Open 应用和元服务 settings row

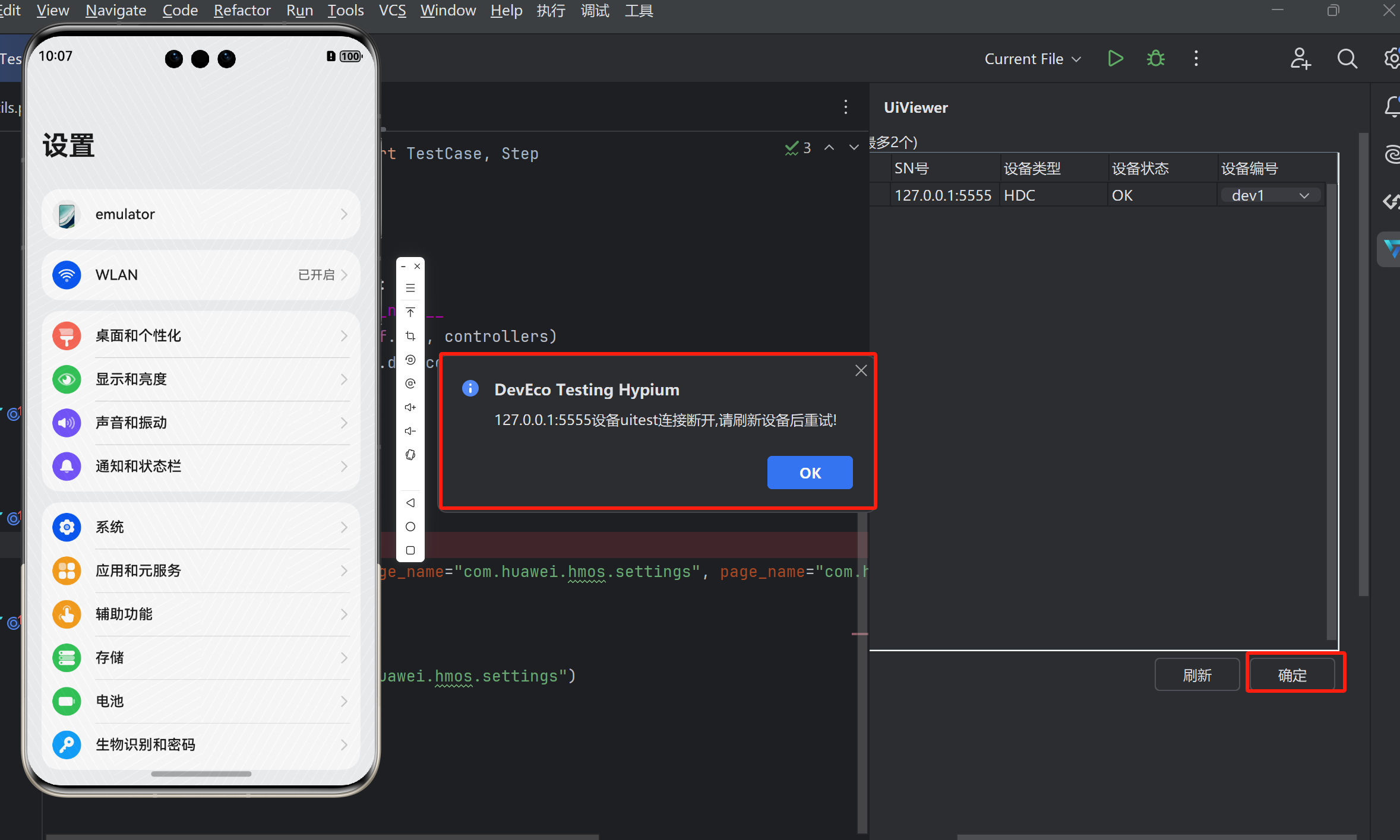point(201,570)
